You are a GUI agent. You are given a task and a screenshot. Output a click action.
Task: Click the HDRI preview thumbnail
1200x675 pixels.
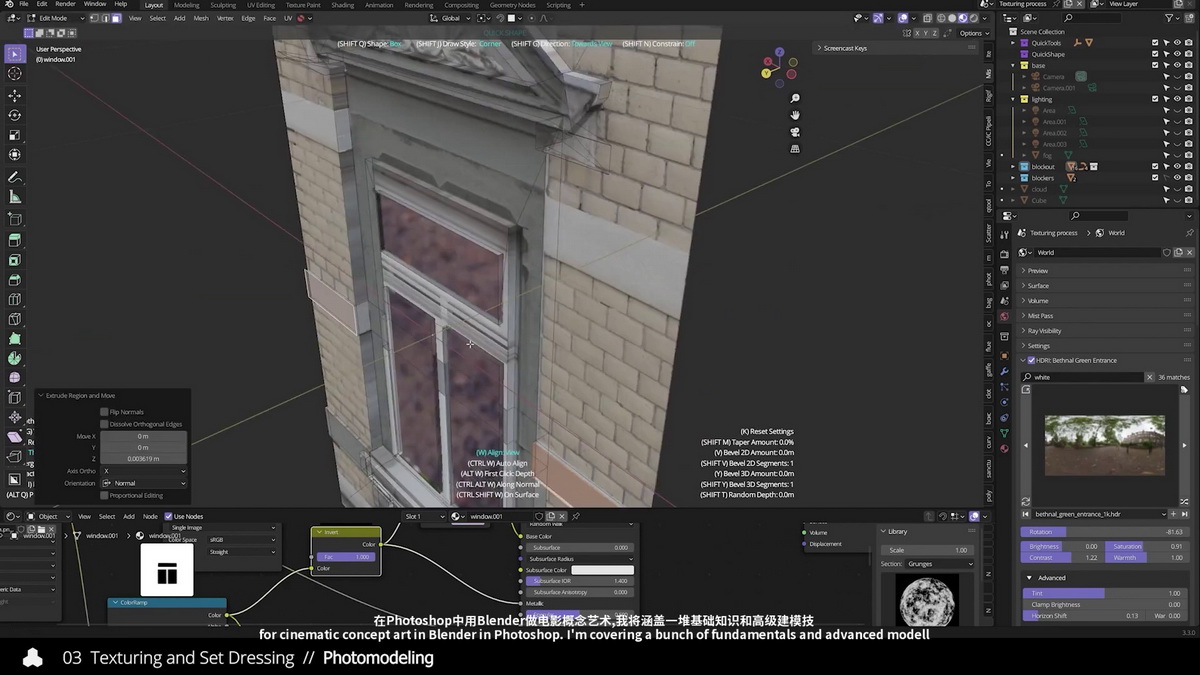point(1104,445)
